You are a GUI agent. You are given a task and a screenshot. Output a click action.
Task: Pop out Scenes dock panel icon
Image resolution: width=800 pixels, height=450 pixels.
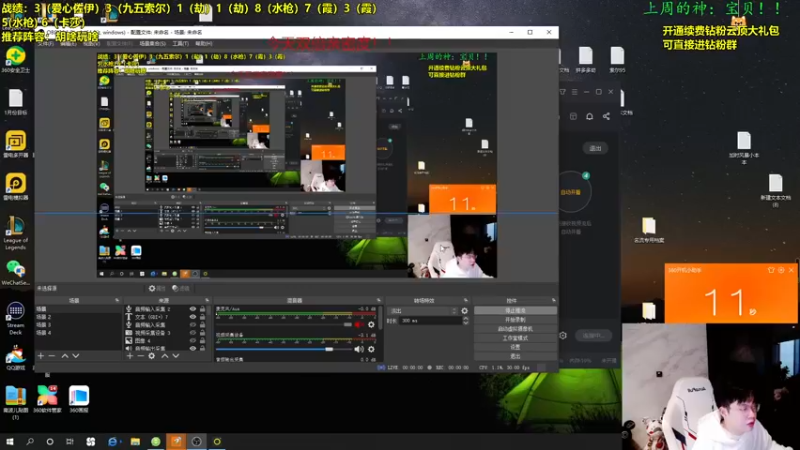[x=117, y=301]
